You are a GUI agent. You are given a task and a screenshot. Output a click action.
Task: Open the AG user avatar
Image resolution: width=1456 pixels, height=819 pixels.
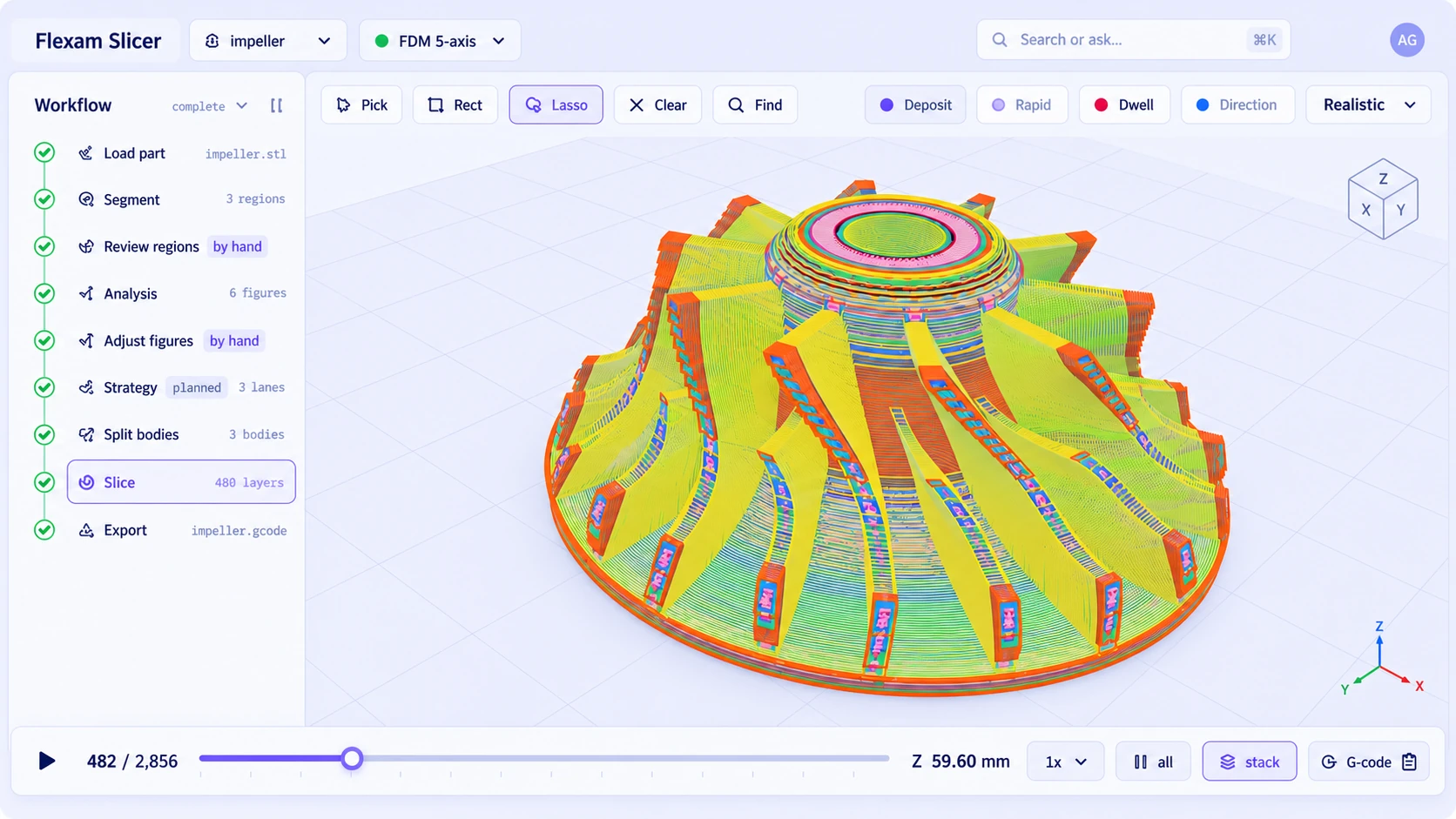click(1406, 40)
